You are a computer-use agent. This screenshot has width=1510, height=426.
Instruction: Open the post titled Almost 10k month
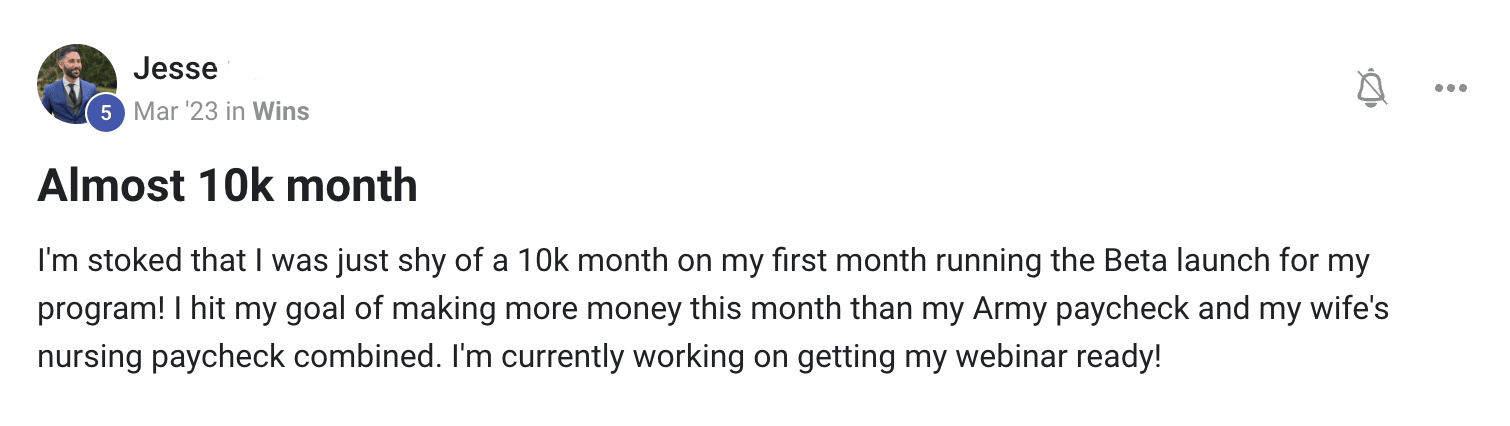[227, 186]
